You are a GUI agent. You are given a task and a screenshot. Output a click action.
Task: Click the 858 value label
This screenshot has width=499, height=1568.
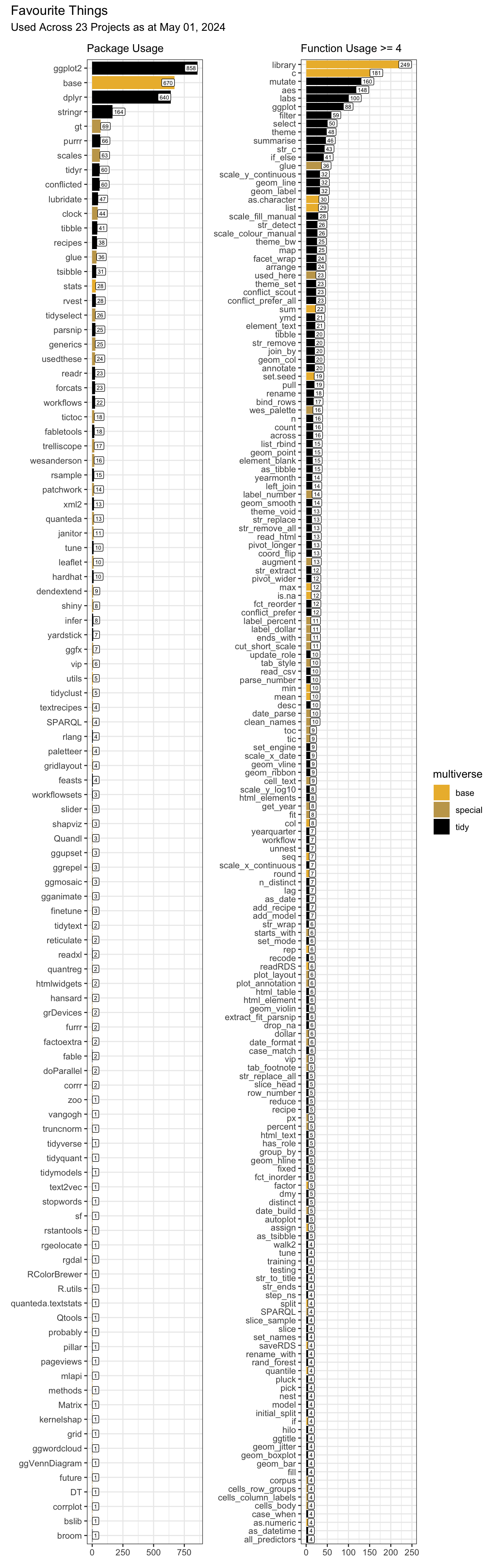pyautogui.click(x=191, y=68)
